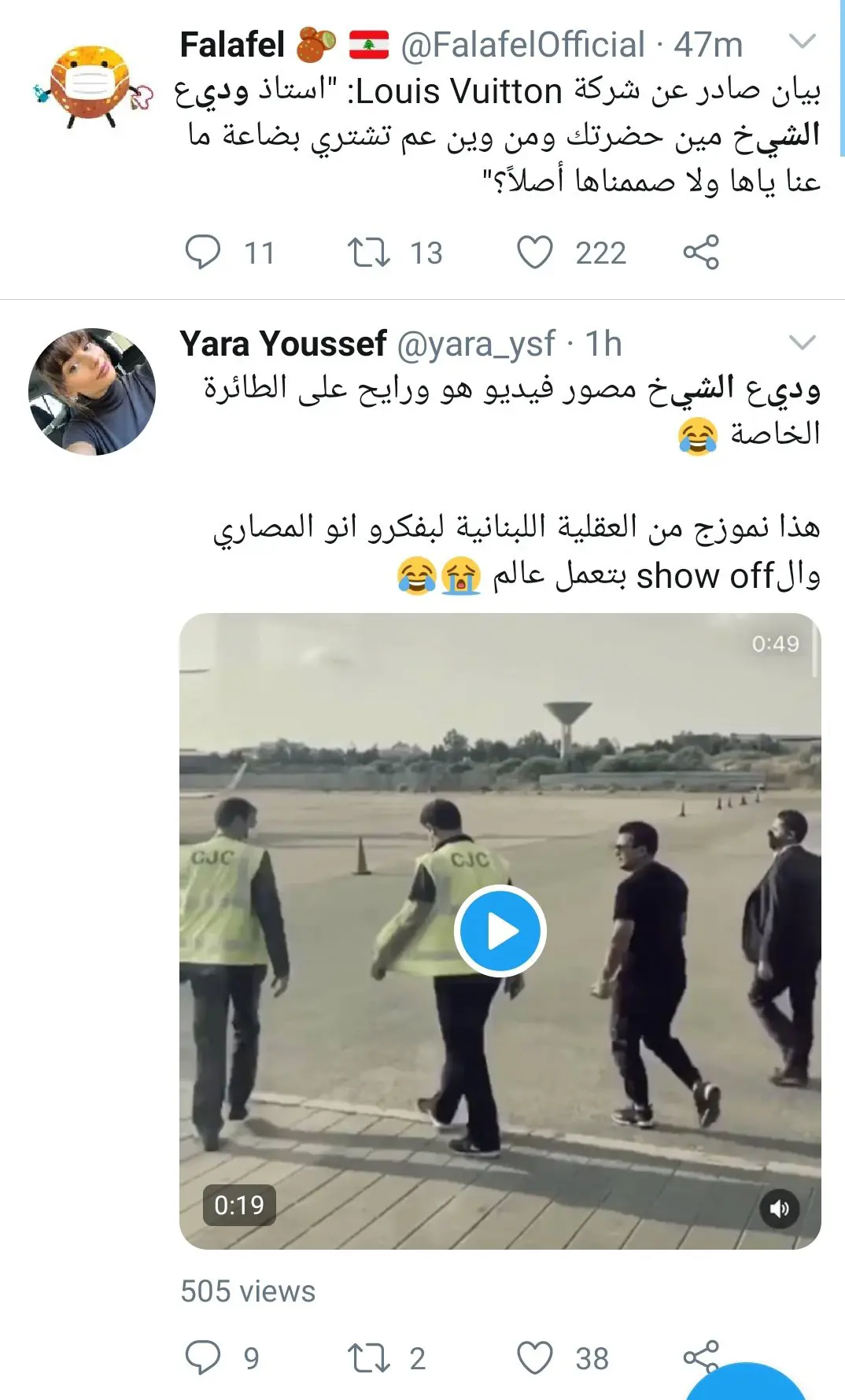The height and width of the screenshot is (1400, 845).
Task: Like the Falafel tweet with 222 likes
Action: [535, 253]
